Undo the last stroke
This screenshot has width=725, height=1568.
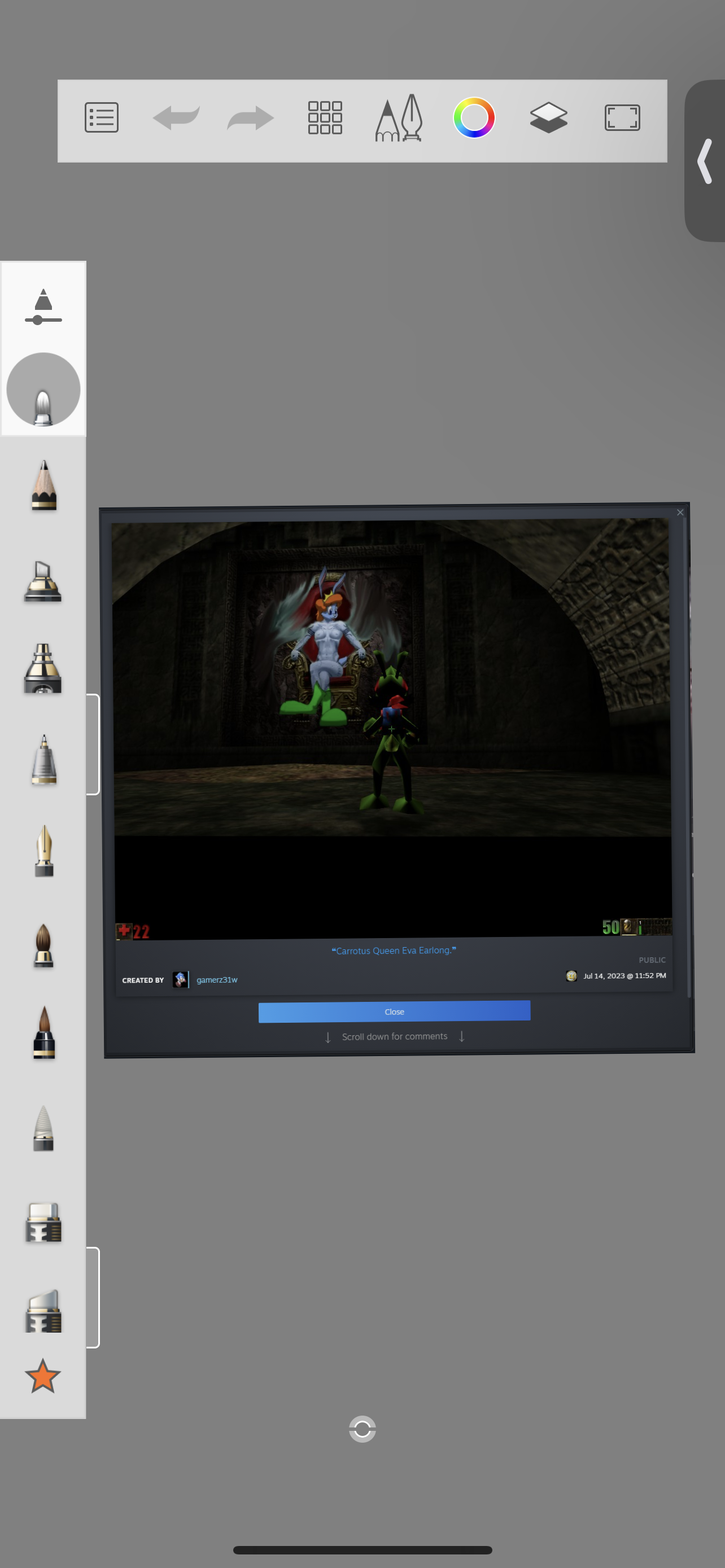(176, 117)
